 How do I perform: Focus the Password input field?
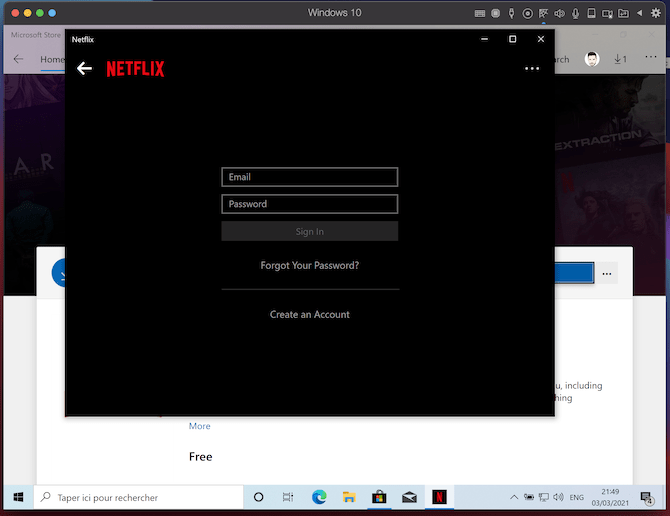coord(310,204)
